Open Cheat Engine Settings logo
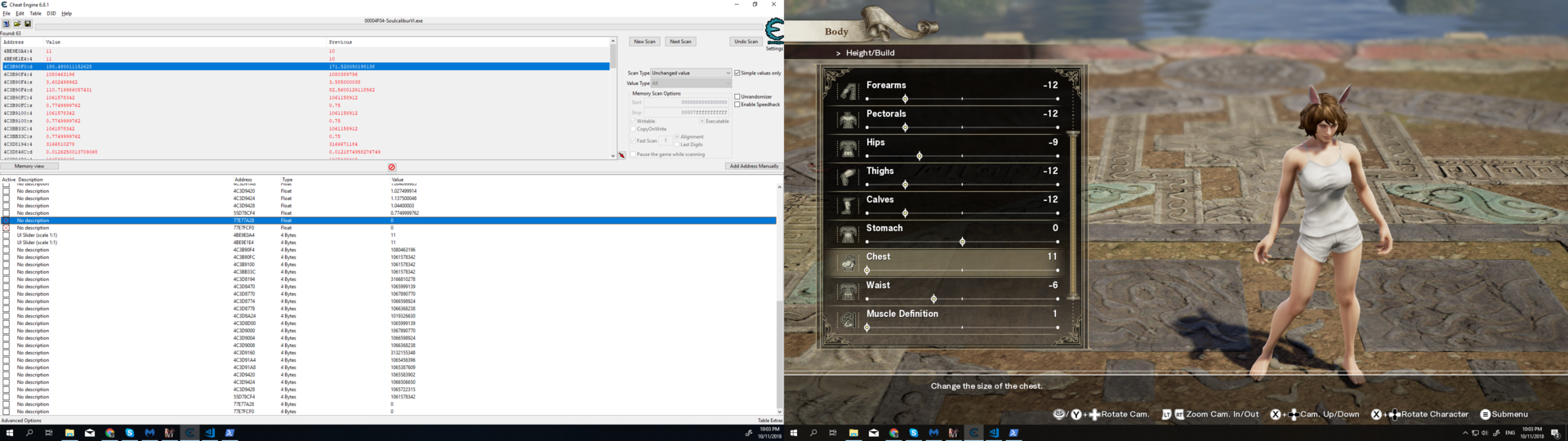Screen dimensions: 1568x441 coord(774,32)
